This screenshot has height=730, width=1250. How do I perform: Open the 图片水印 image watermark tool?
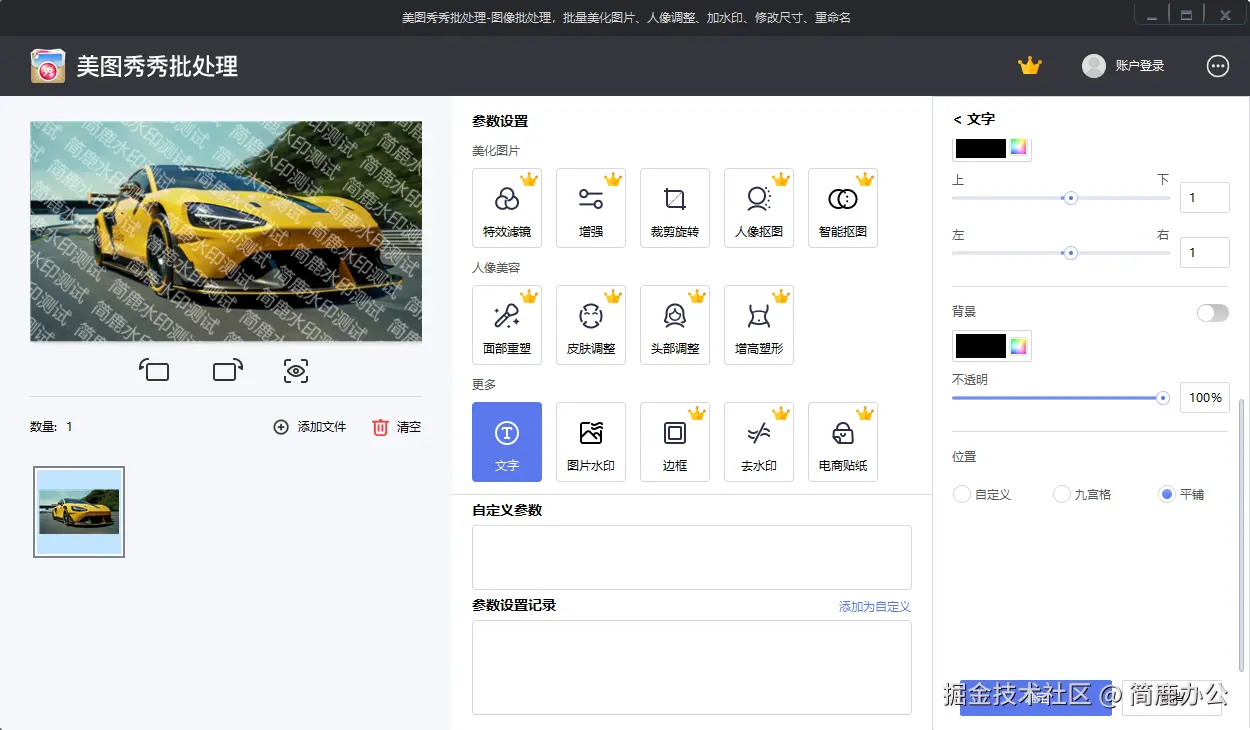(x=591, y=441)
